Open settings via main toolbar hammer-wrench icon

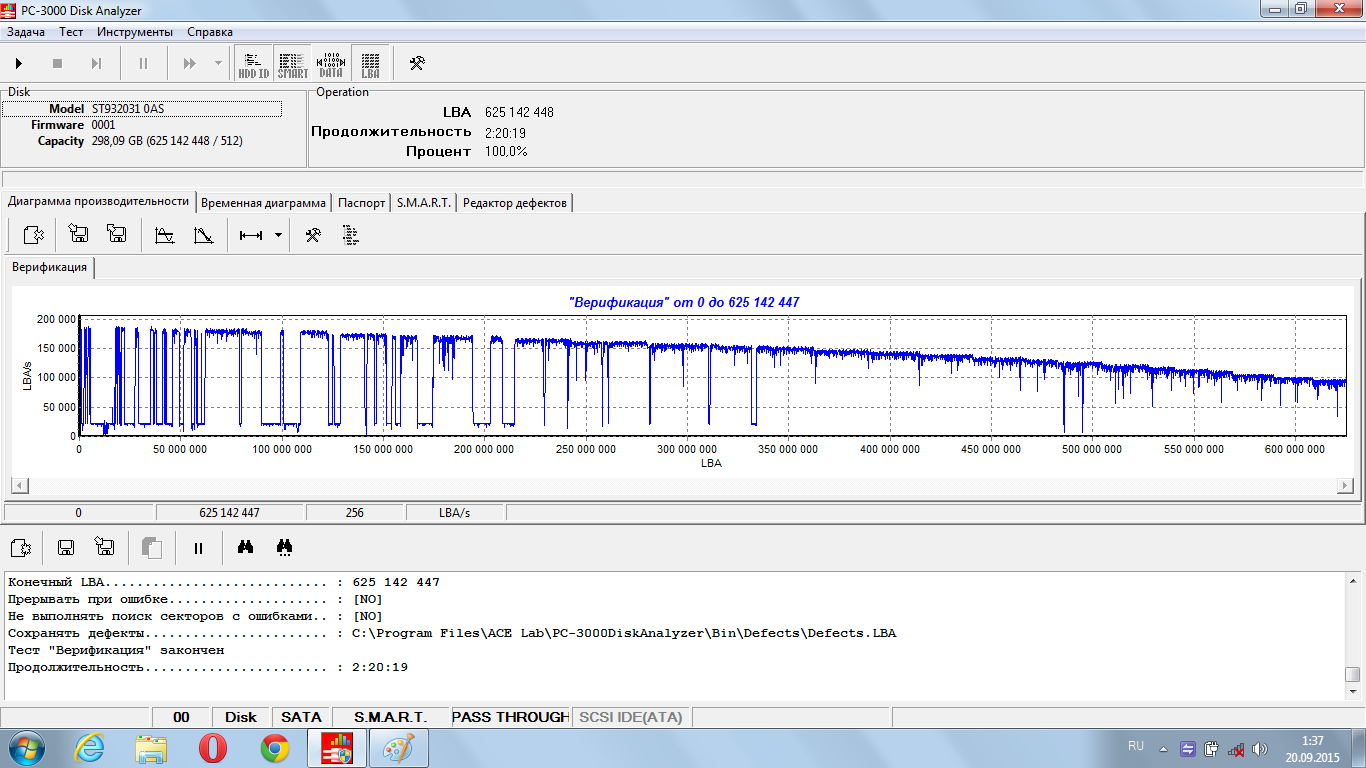pyautogui.click(x=417, y=64)
